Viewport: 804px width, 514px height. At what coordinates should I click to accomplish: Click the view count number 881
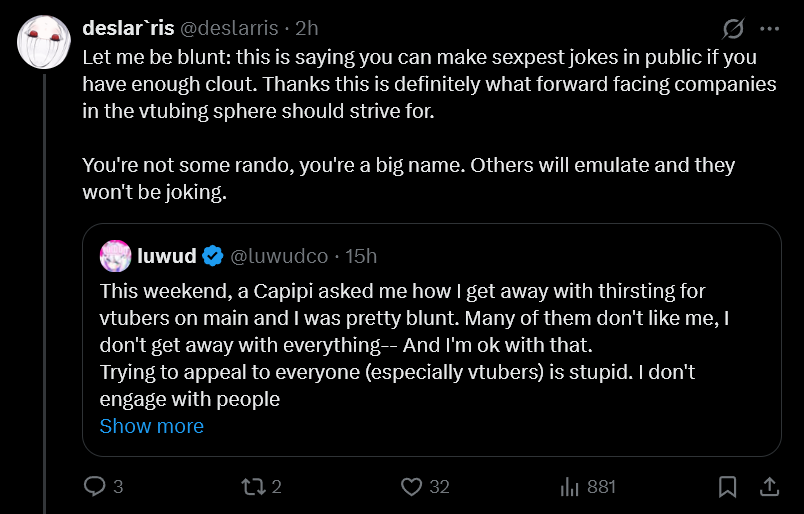click(x=601, y=486)
